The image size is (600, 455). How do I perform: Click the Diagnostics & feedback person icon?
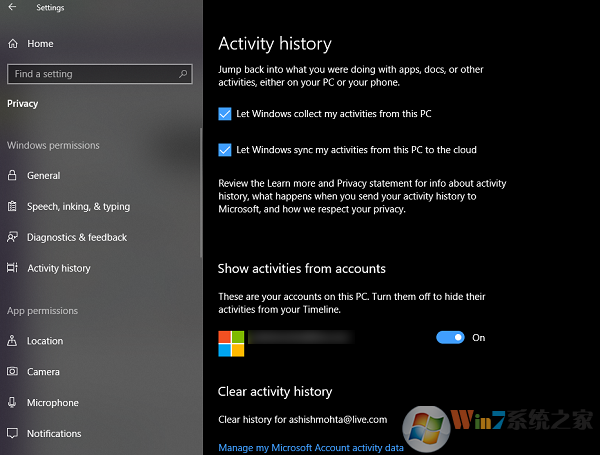tap(12, 237)
